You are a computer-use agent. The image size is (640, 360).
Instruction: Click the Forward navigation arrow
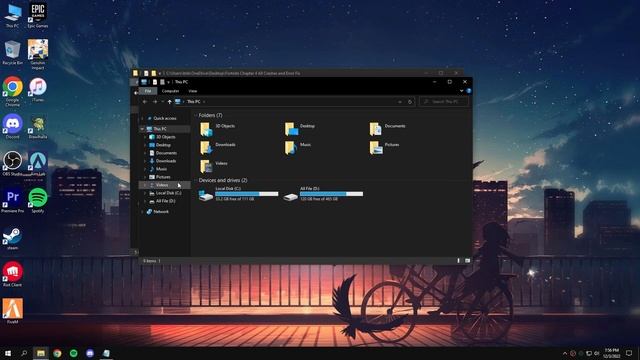point(155,102)
